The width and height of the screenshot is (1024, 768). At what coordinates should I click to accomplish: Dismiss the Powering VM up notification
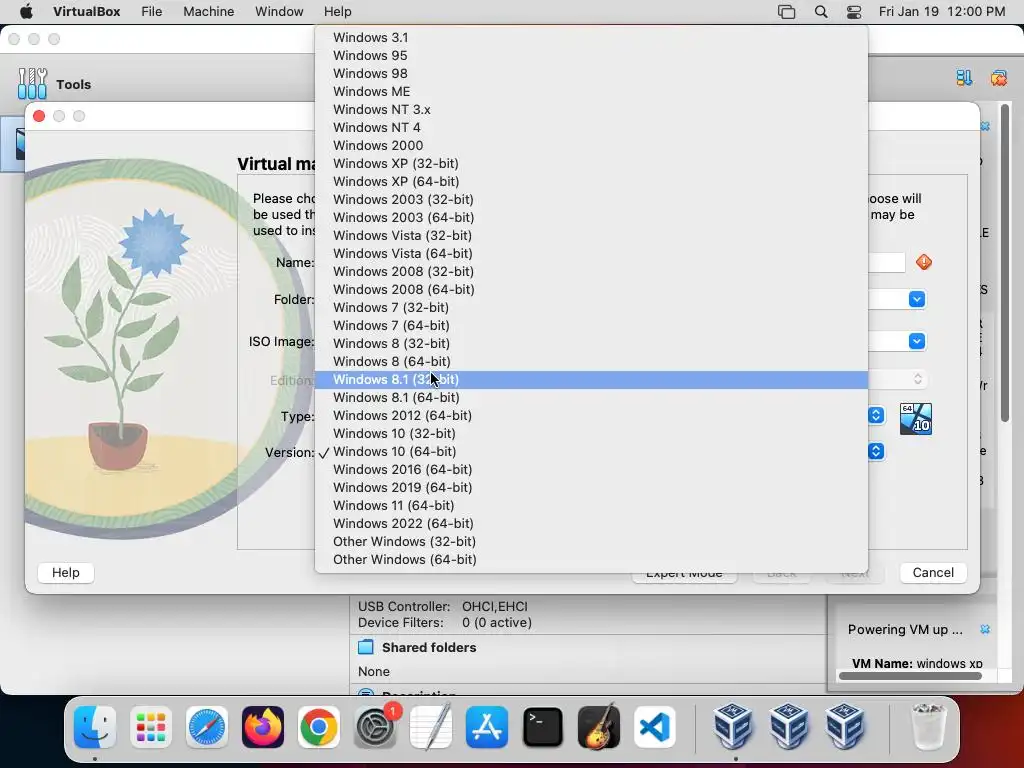[985, 629]
